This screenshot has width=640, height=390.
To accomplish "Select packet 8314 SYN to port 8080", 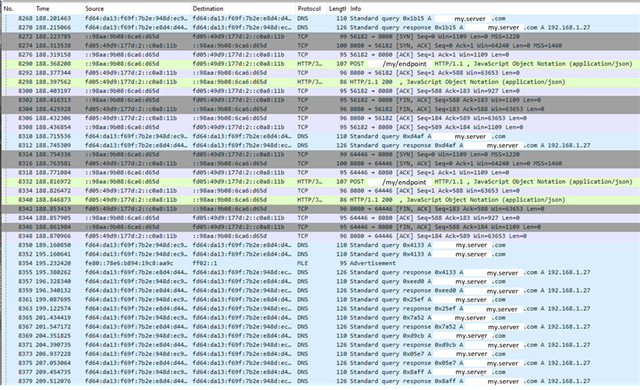I will (320, 154).
